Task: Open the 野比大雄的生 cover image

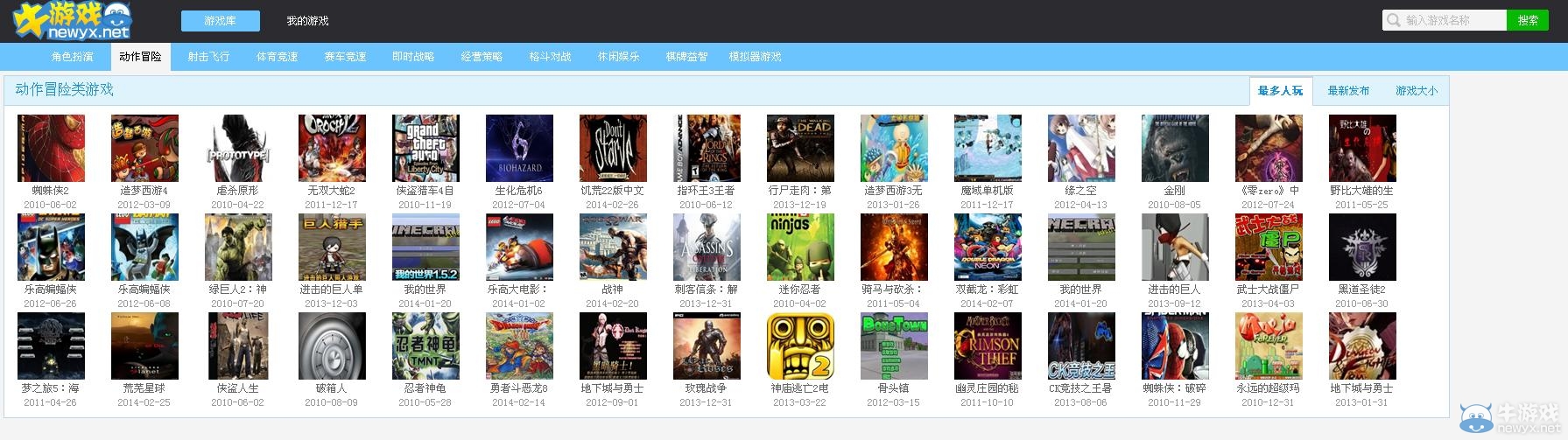Action: pos(1362,148)
